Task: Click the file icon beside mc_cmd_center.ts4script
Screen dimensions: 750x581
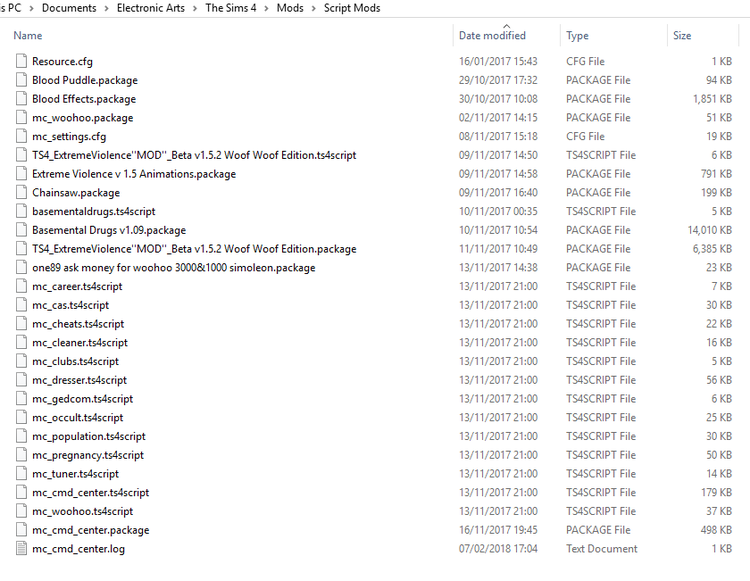Action: 21,492
